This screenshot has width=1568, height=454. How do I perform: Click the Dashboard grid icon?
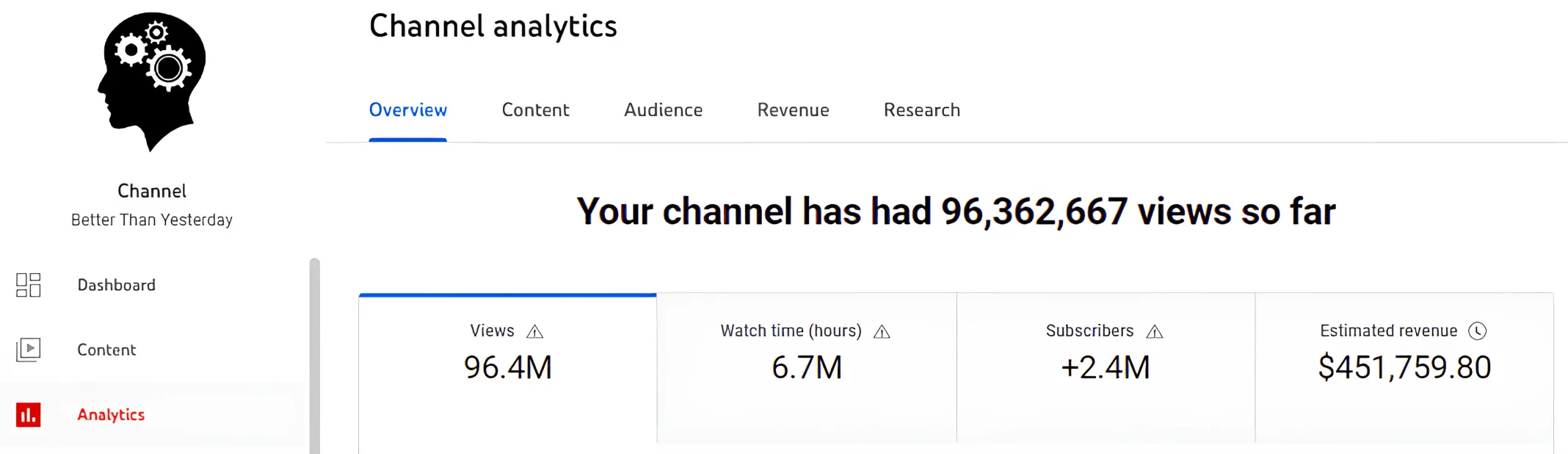coord(29,285)
